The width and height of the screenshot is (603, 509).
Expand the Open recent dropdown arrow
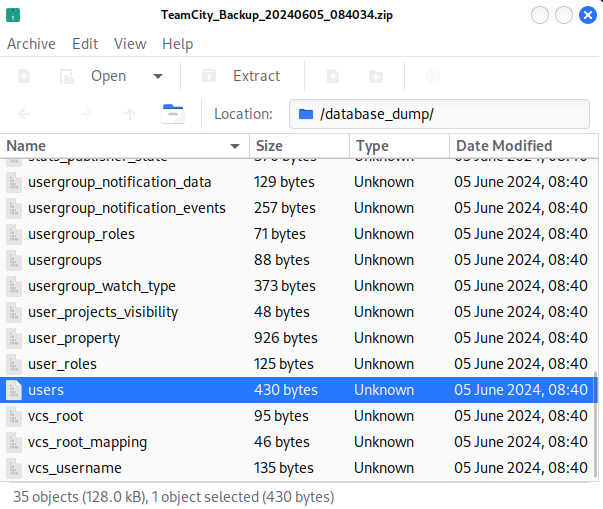[157, 76]
